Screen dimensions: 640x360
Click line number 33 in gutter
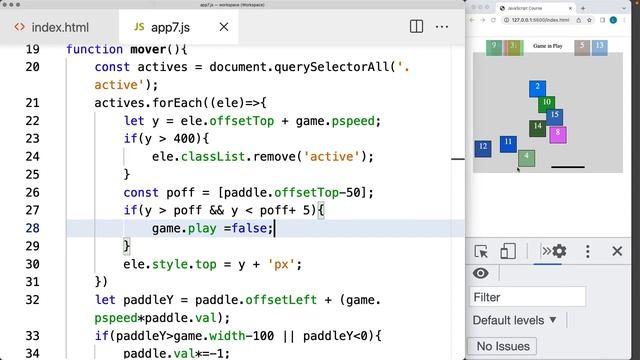pyautogui.click(x=32, y=336)
